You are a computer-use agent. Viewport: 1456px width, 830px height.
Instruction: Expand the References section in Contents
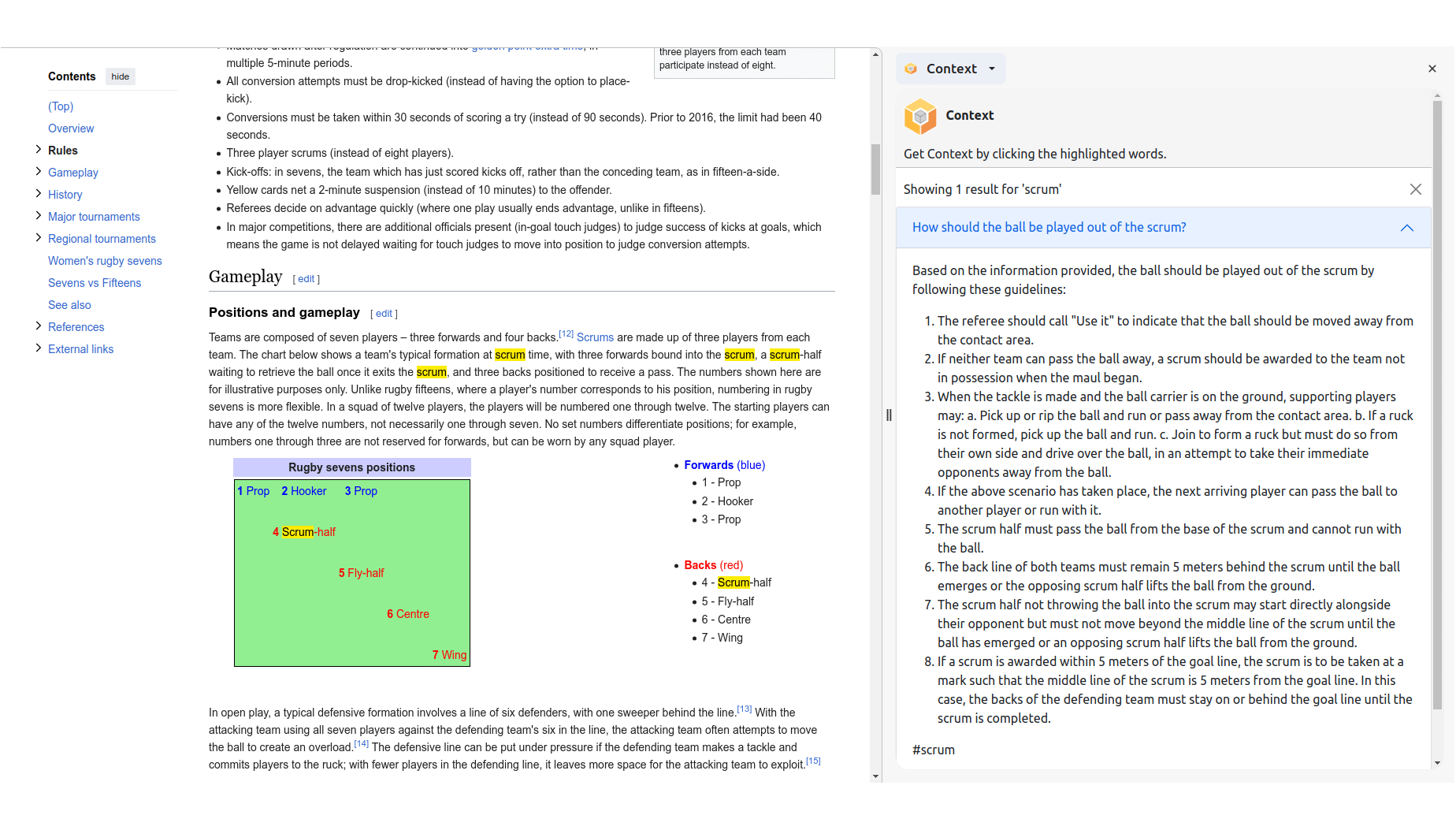coord(39,326)
